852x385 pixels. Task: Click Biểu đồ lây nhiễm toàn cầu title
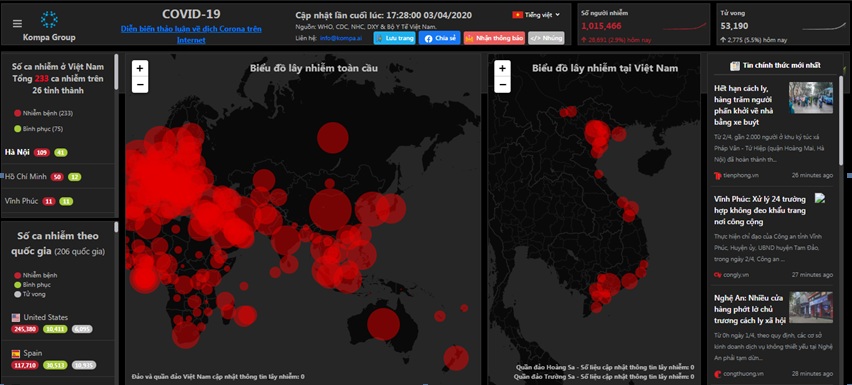point(314,68)
